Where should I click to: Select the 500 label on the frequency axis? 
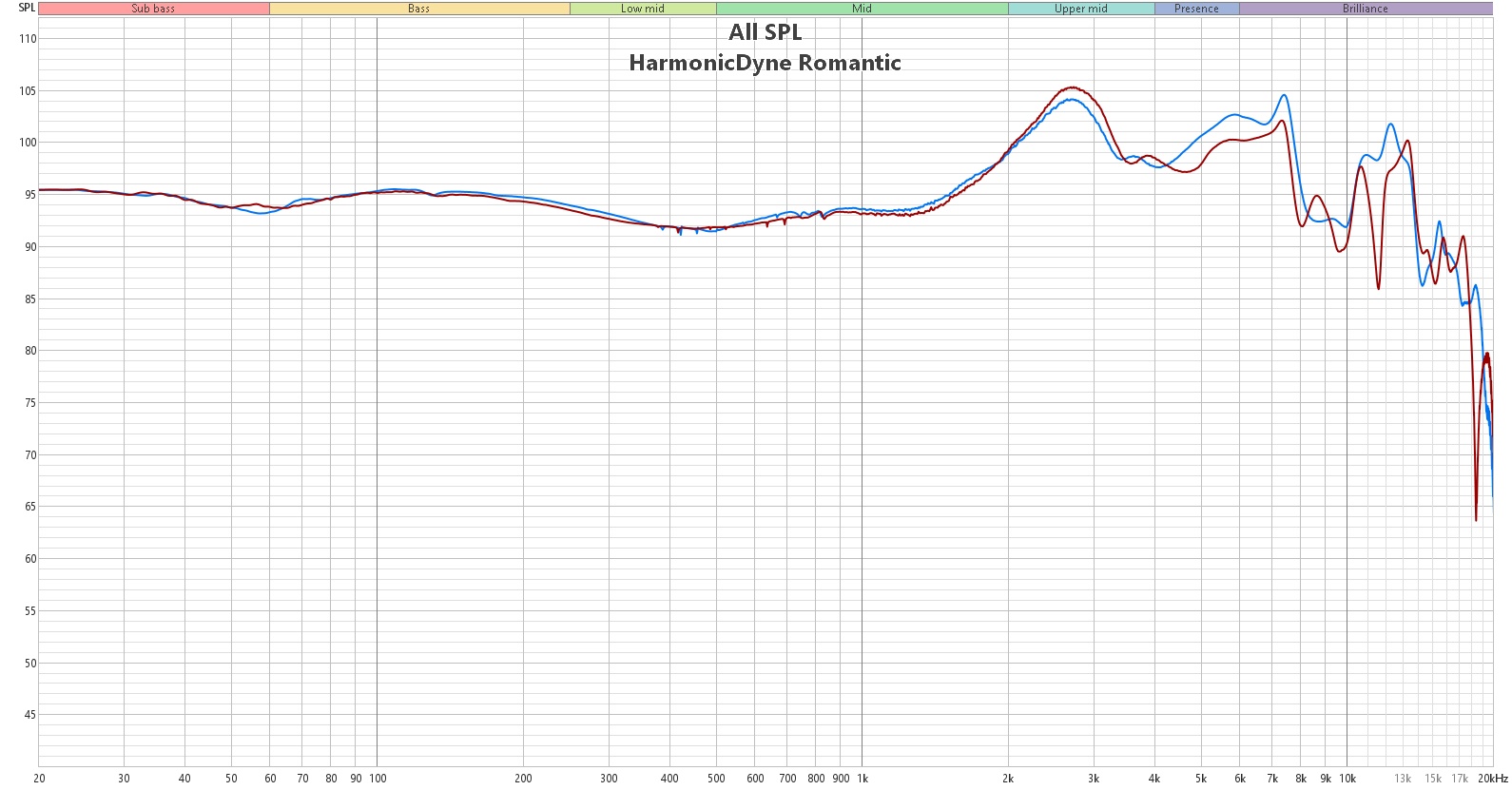pyautogui.click(x=716, y=779)
